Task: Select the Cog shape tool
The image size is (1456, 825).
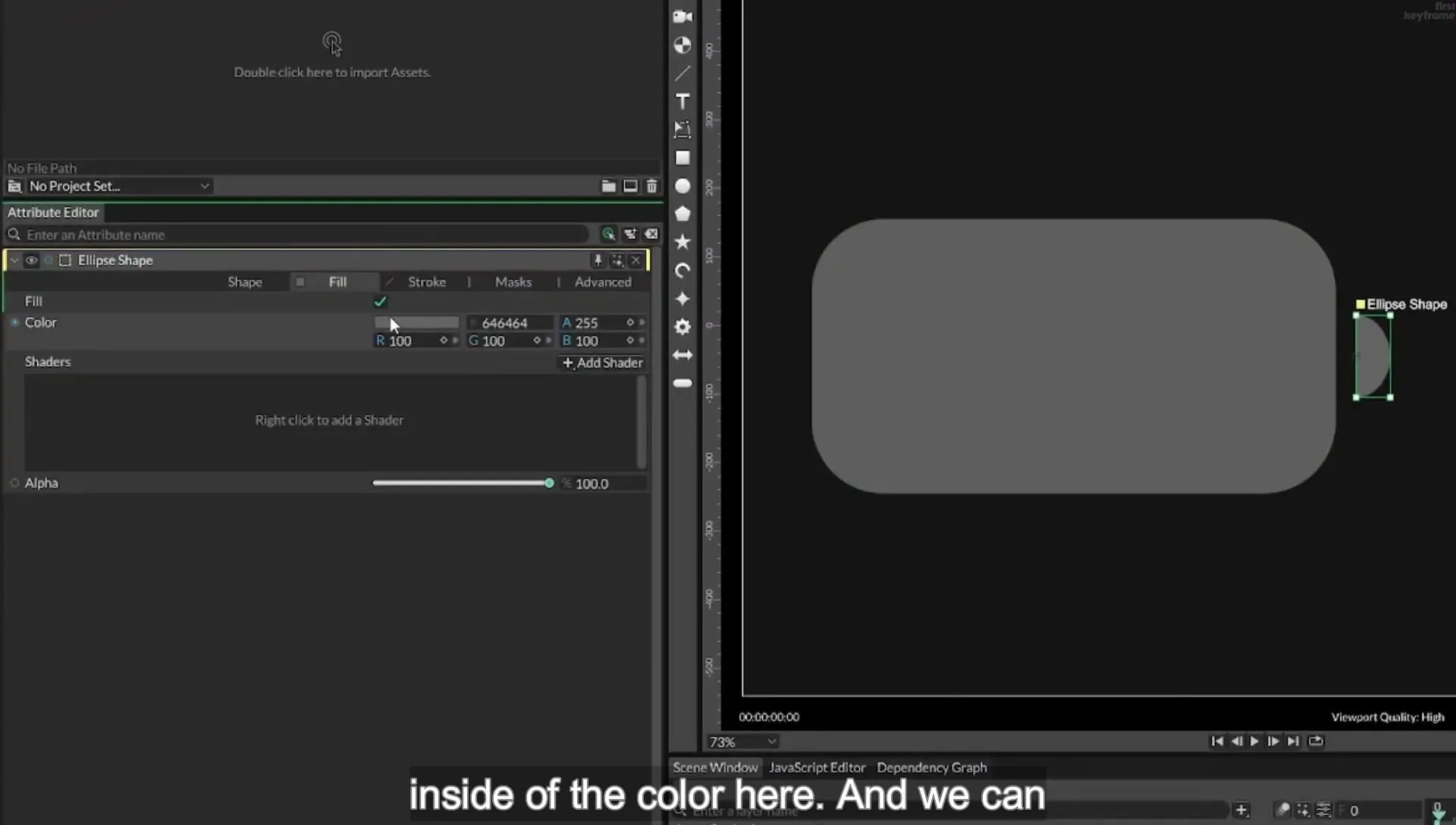Action: coord(682,327)
